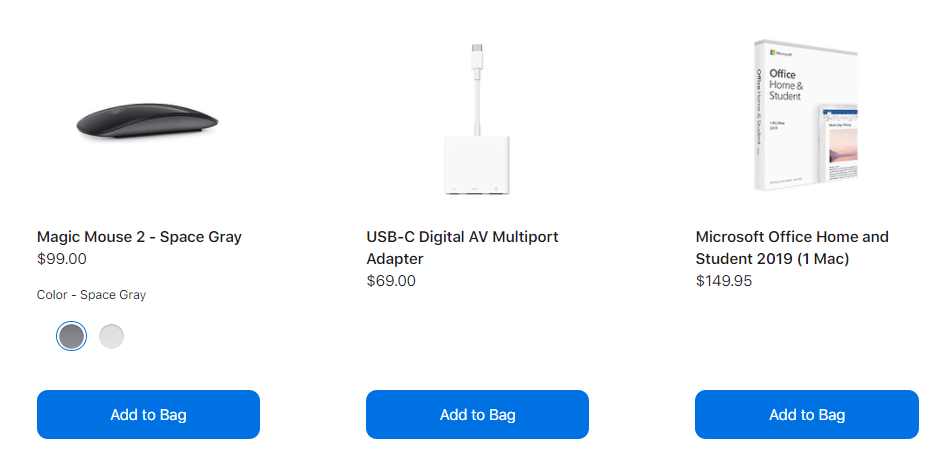
Task: Open Microsoft Office Home and Student 2019 title
Action: tap(791, 248)
